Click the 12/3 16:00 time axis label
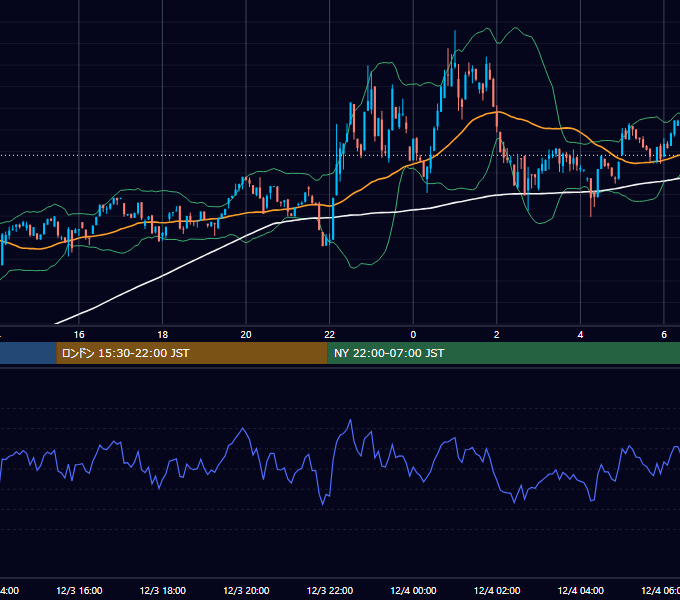This screenshot has height=600, width=680. point(79,590)
